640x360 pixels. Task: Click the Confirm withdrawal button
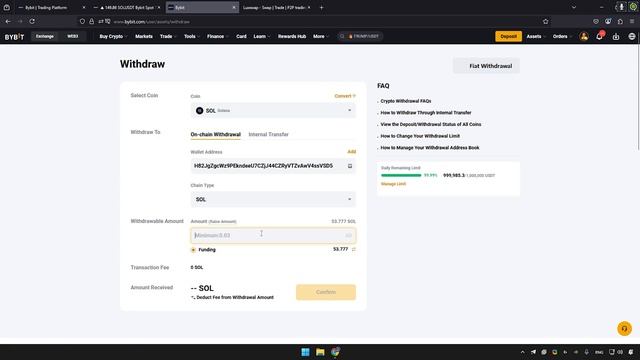tap(326, 292)
